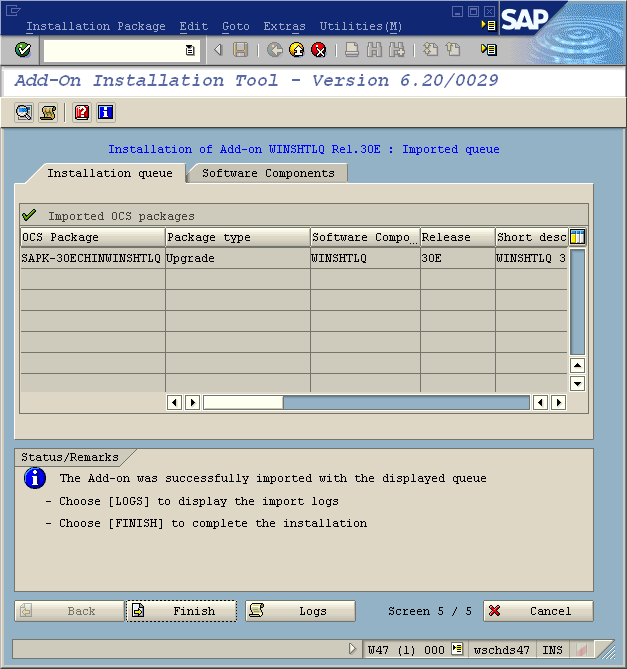Click the Logs button
The height and width of the screenshot is (669, 627).
[300, 611]
